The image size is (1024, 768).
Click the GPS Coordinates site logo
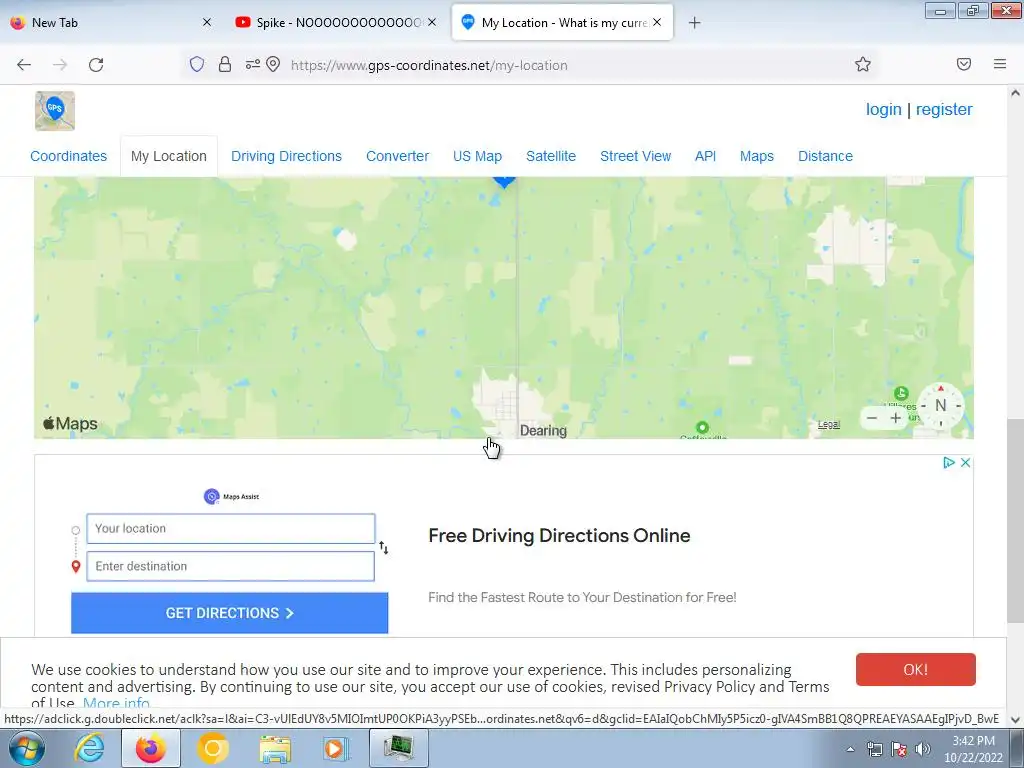pyautogui.click(x=55, y=111)
